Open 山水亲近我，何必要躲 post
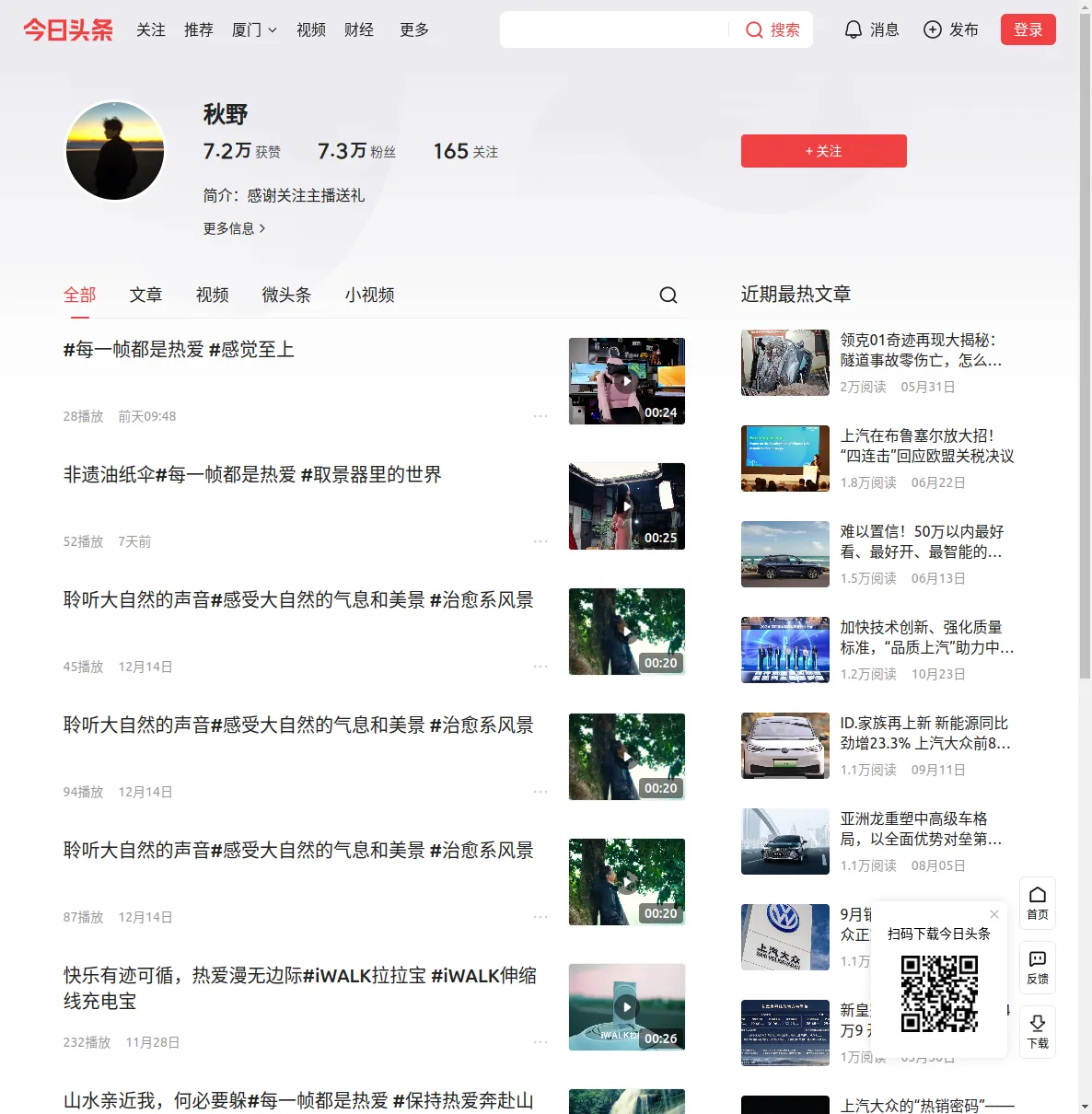 click(x=298, y=1101)
